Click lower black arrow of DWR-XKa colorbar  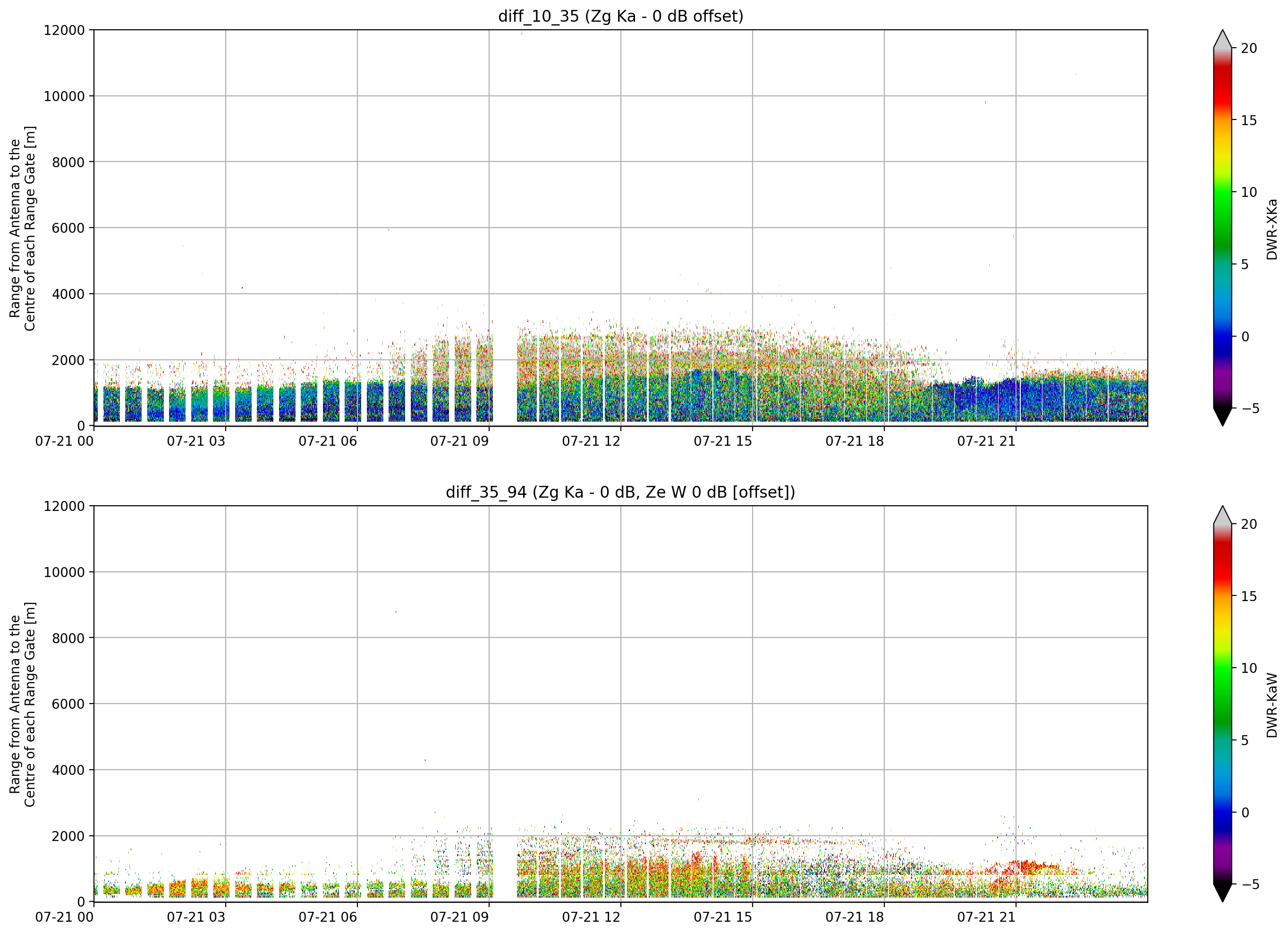[x=1223, y=417]
